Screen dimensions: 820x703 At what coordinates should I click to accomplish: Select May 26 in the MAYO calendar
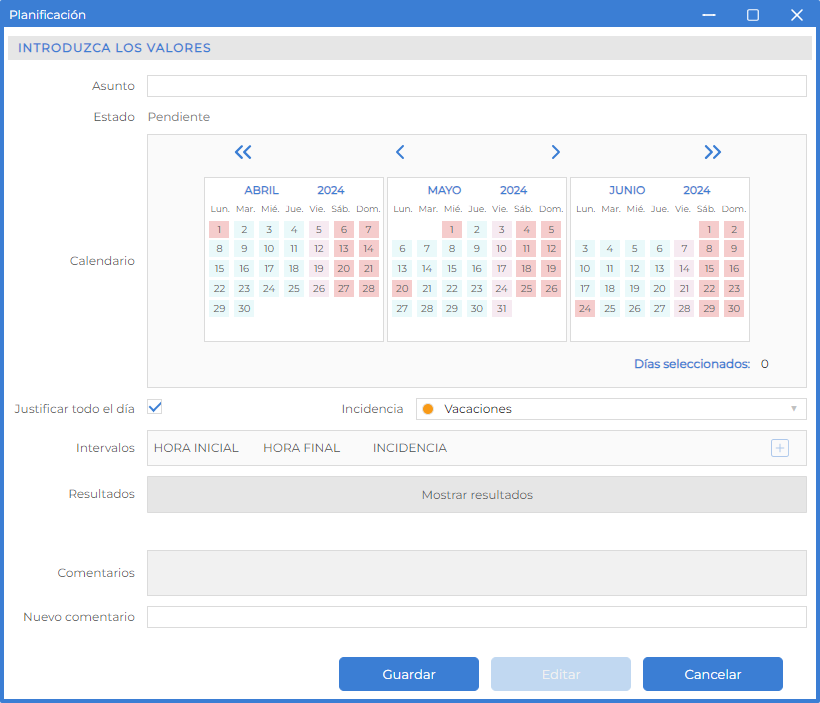click(x=551, y=289)
